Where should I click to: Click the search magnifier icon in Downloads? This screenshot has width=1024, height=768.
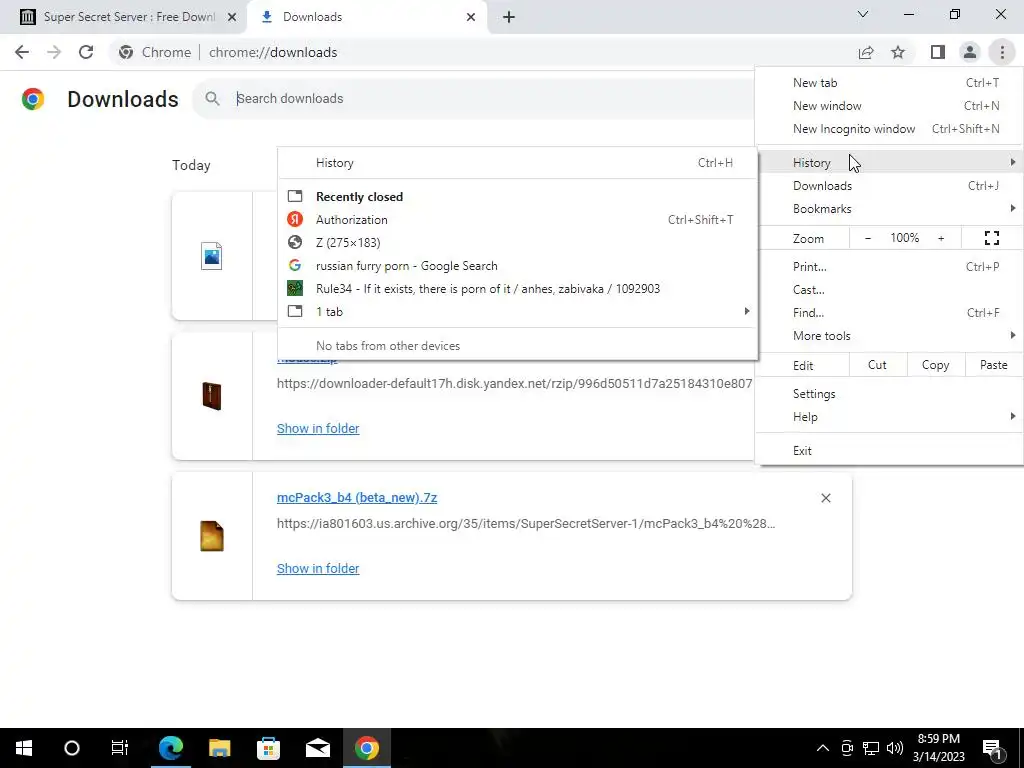tap(212, 99)
